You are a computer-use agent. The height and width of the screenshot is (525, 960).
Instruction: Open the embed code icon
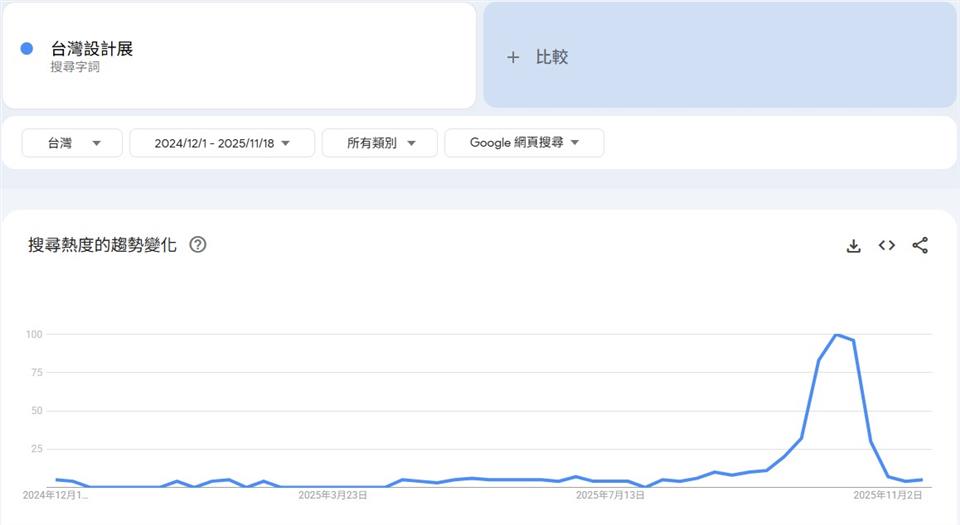coord(886,246)
